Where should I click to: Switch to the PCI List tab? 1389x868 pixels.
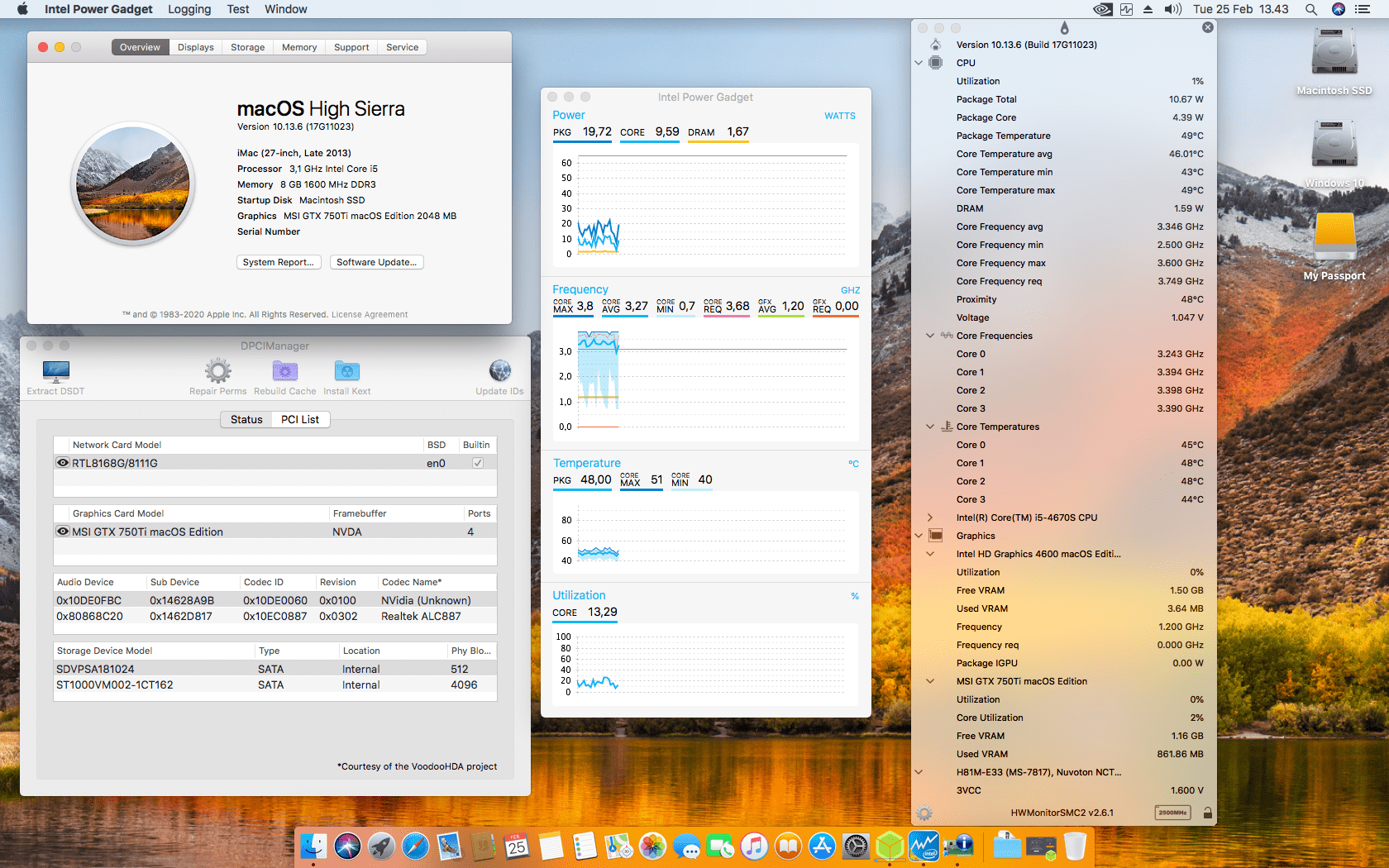click(299, 419)
